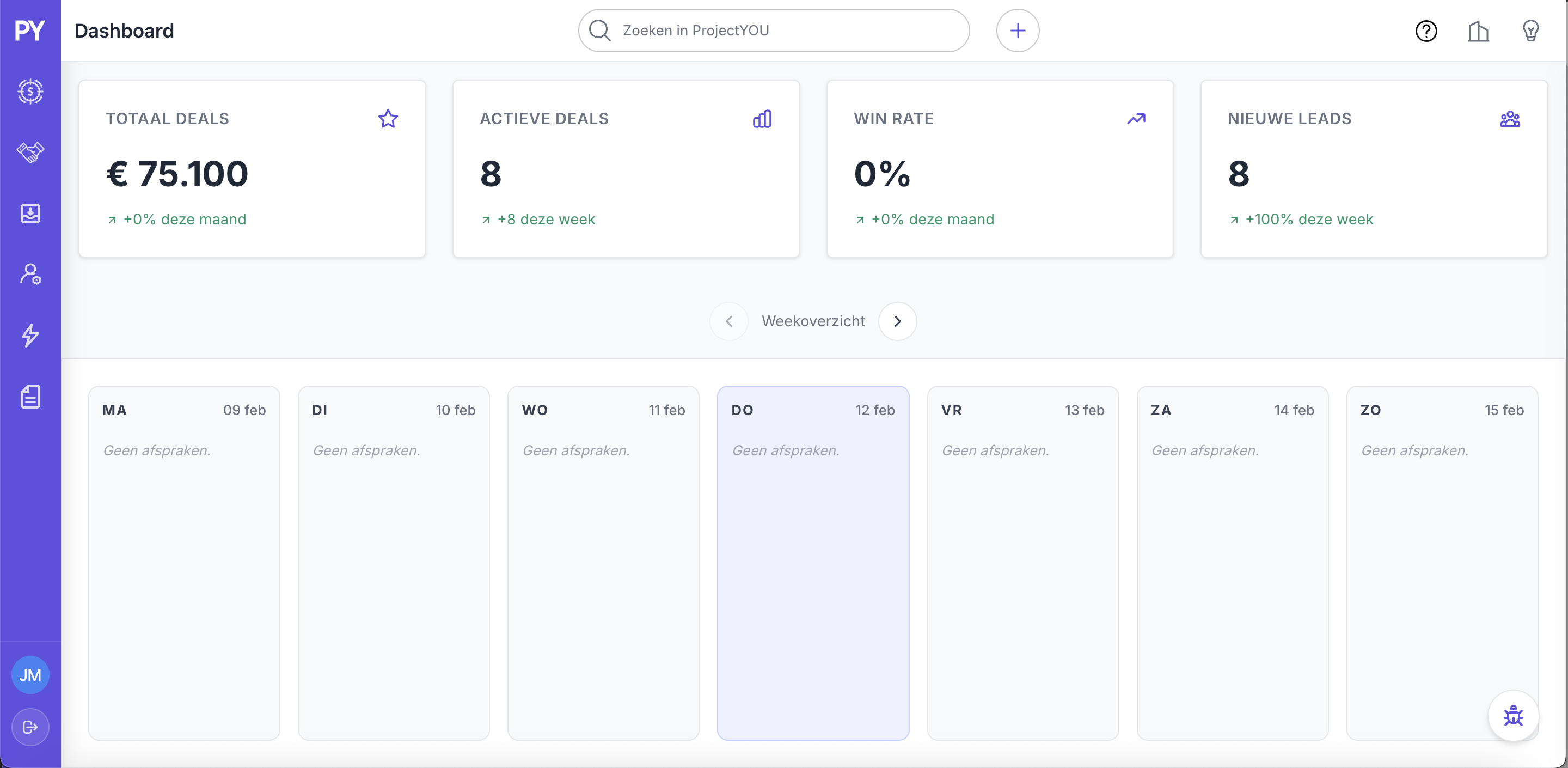Click the building organization icon
This screenshot has width=1568, height=768.
click(1478, 31)
